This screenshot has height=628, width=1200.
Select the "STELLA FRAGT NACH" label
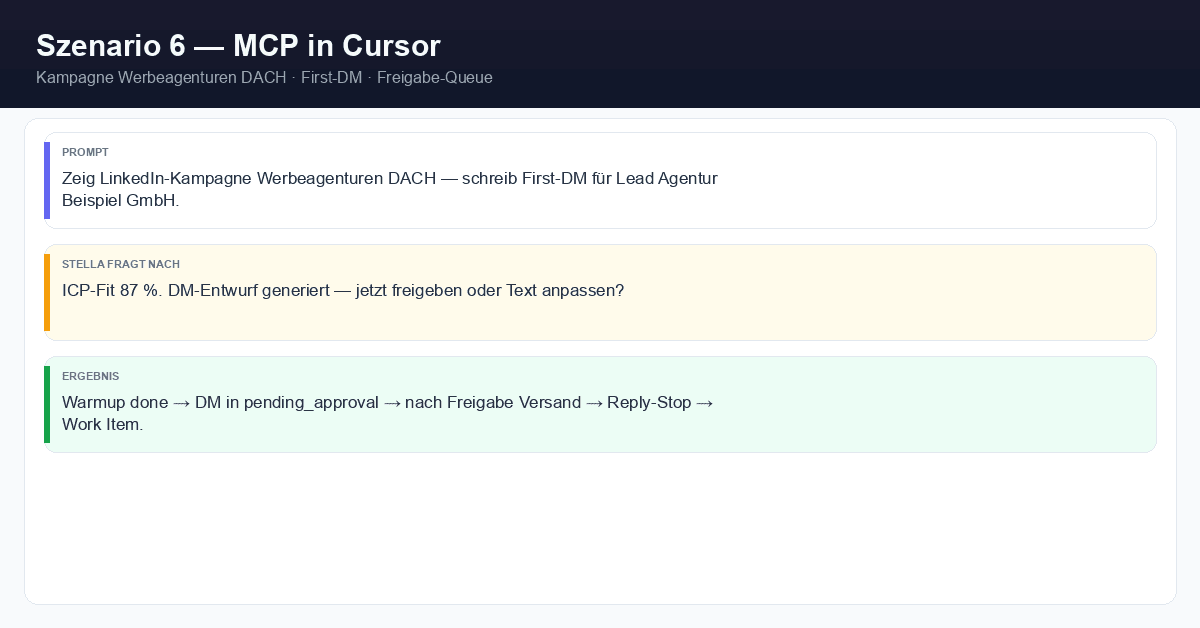(x=121, y=264)
